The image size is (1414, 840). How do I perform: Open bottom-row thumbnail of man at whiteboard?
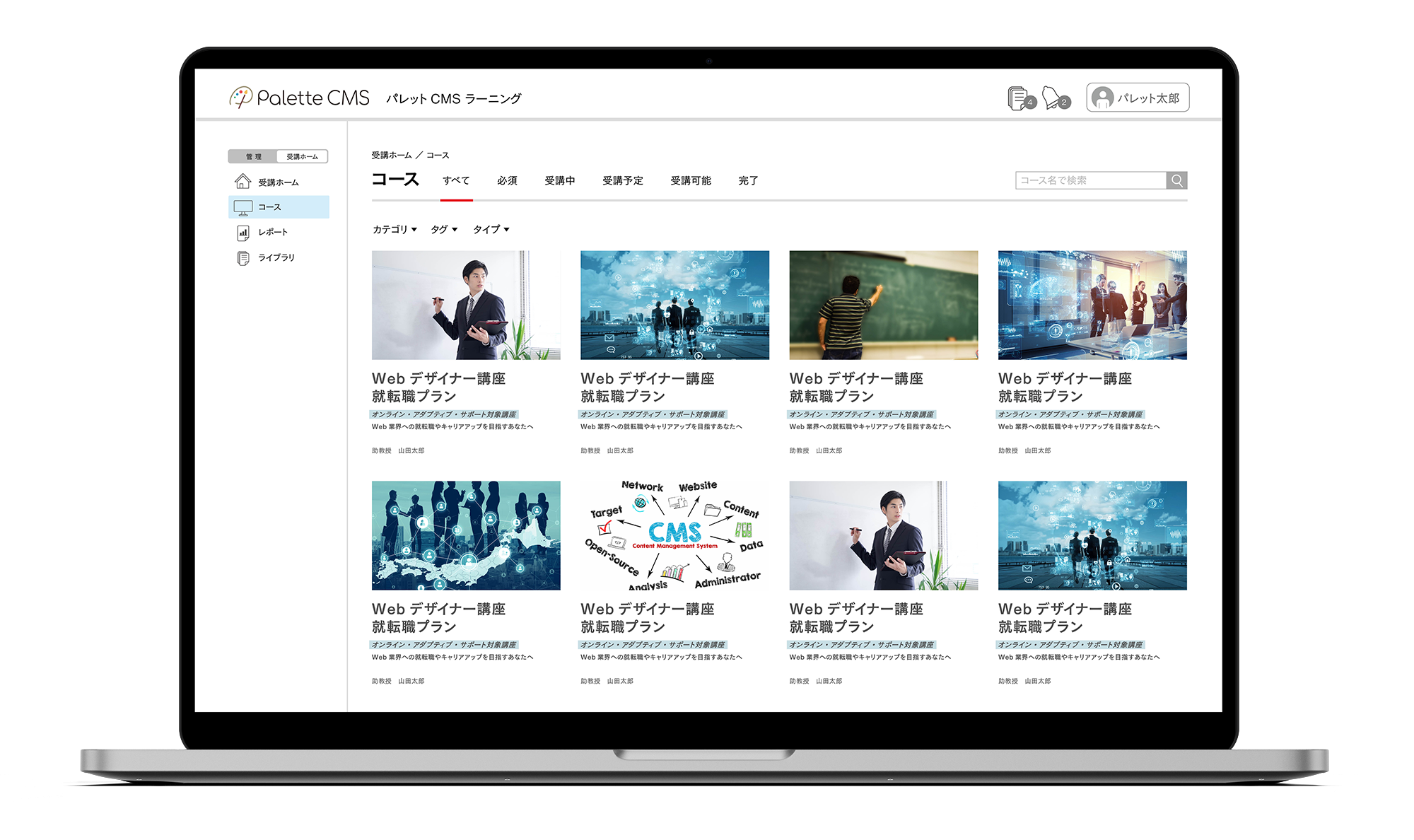884,535
